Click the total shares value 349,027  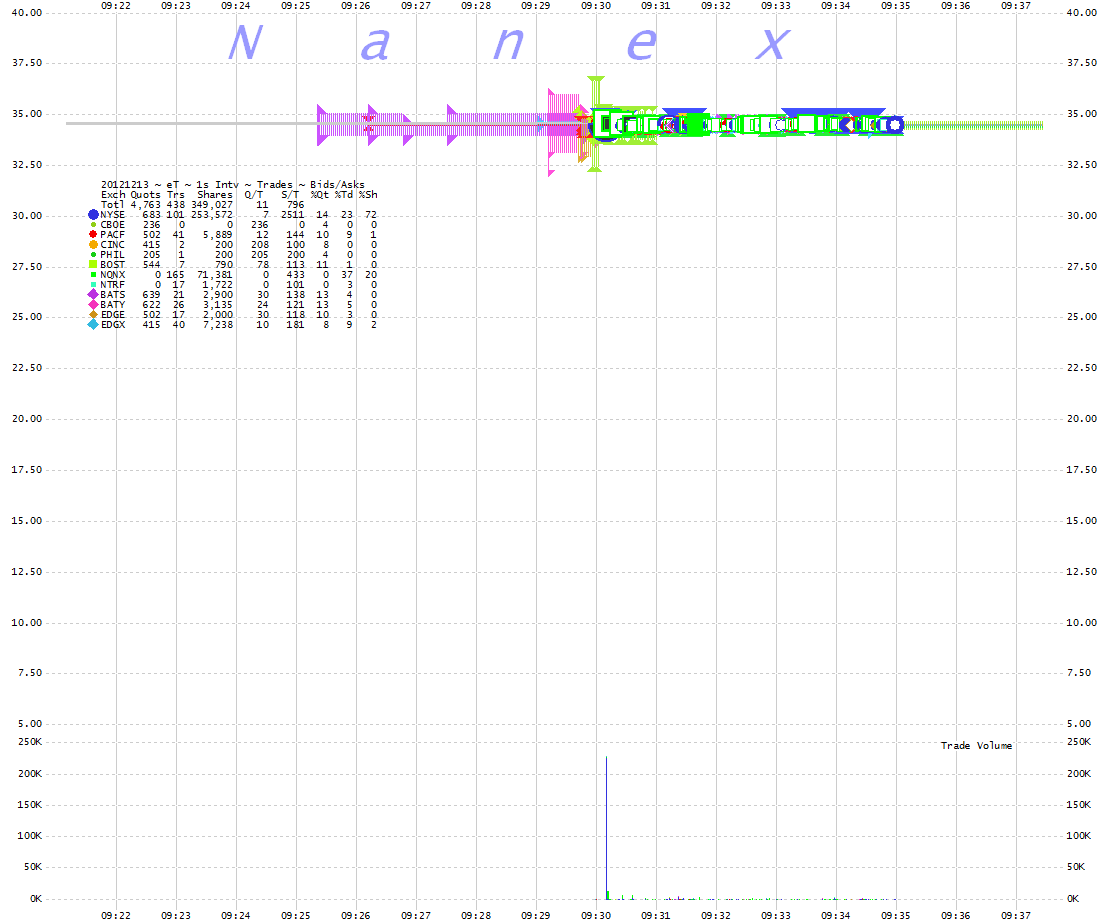point(212,204)
